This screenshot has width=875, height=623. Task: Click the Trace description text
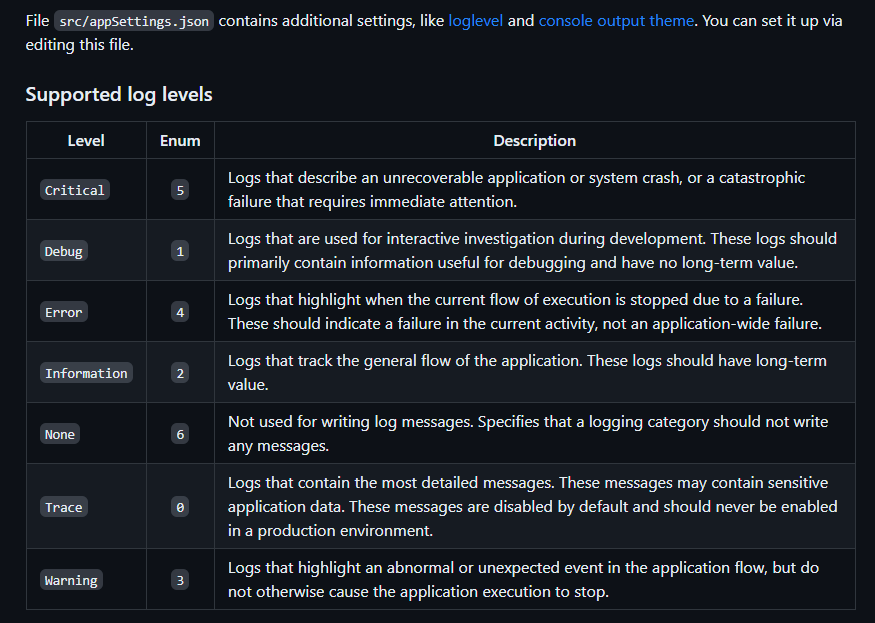tap(532, 506)
